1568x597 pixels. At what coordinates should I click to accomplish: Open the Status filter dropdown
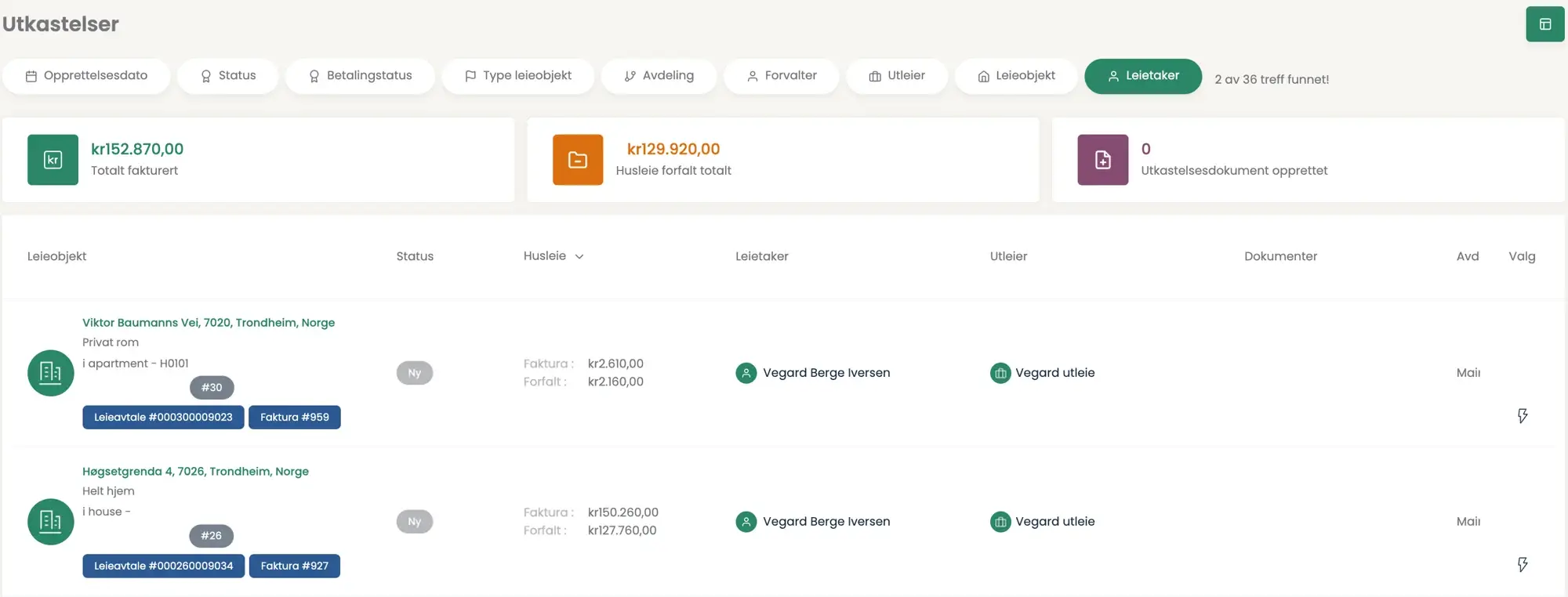pos(228,76)
